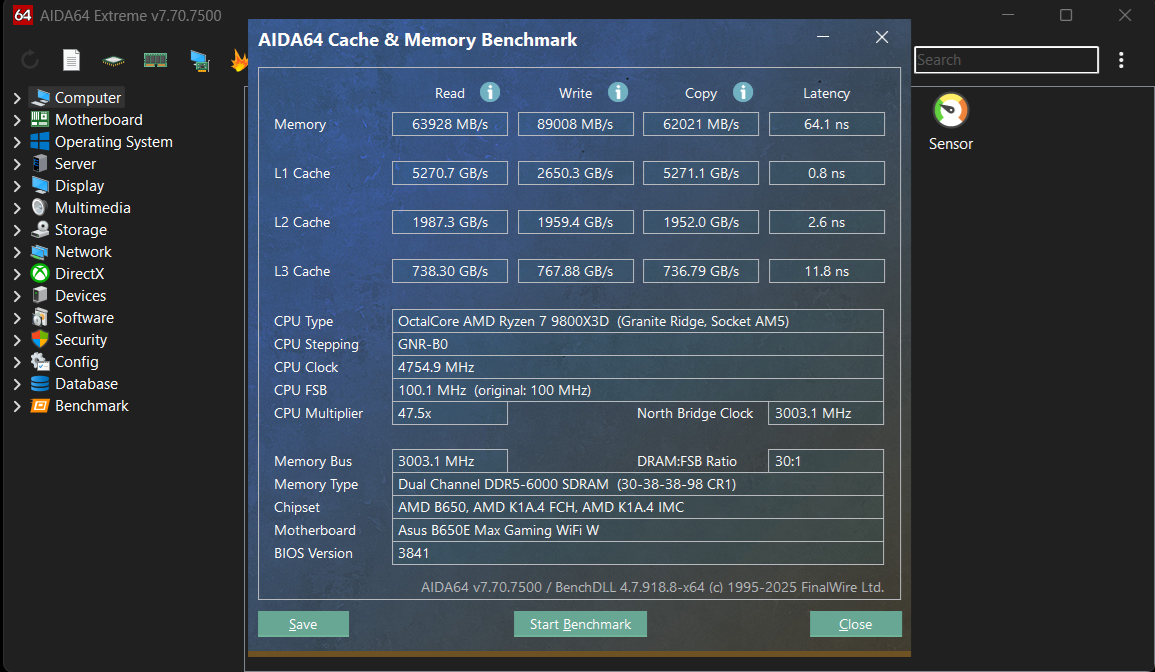Click the L1 Cache Read value 5270.7 GB/s
The image size is (1155, 672).
(x=450, y=173)
